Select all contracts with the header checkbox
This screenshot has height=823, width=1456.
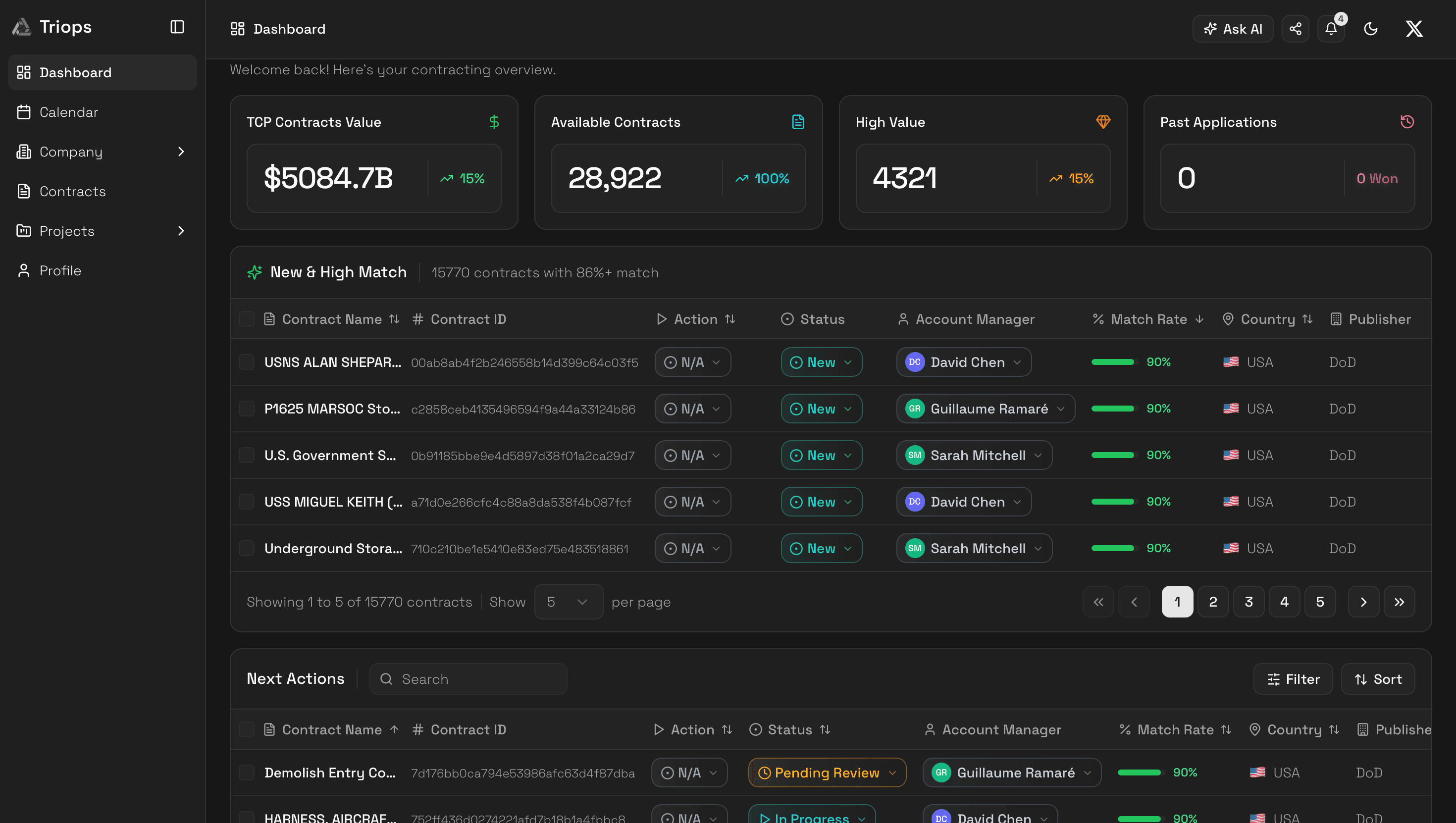(x=247, y=319)
